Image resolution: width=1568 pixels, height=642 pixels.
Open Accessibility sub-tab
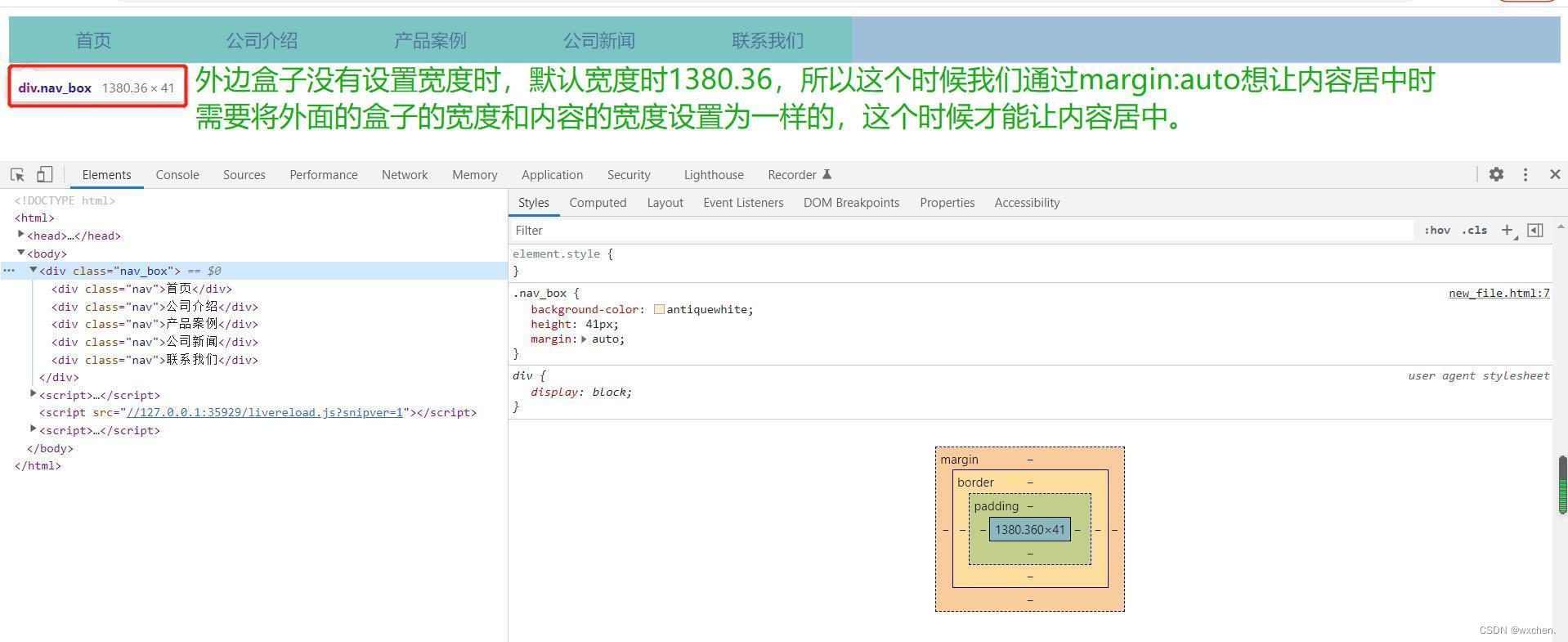pyautogui.click(x=1027, y=203)
